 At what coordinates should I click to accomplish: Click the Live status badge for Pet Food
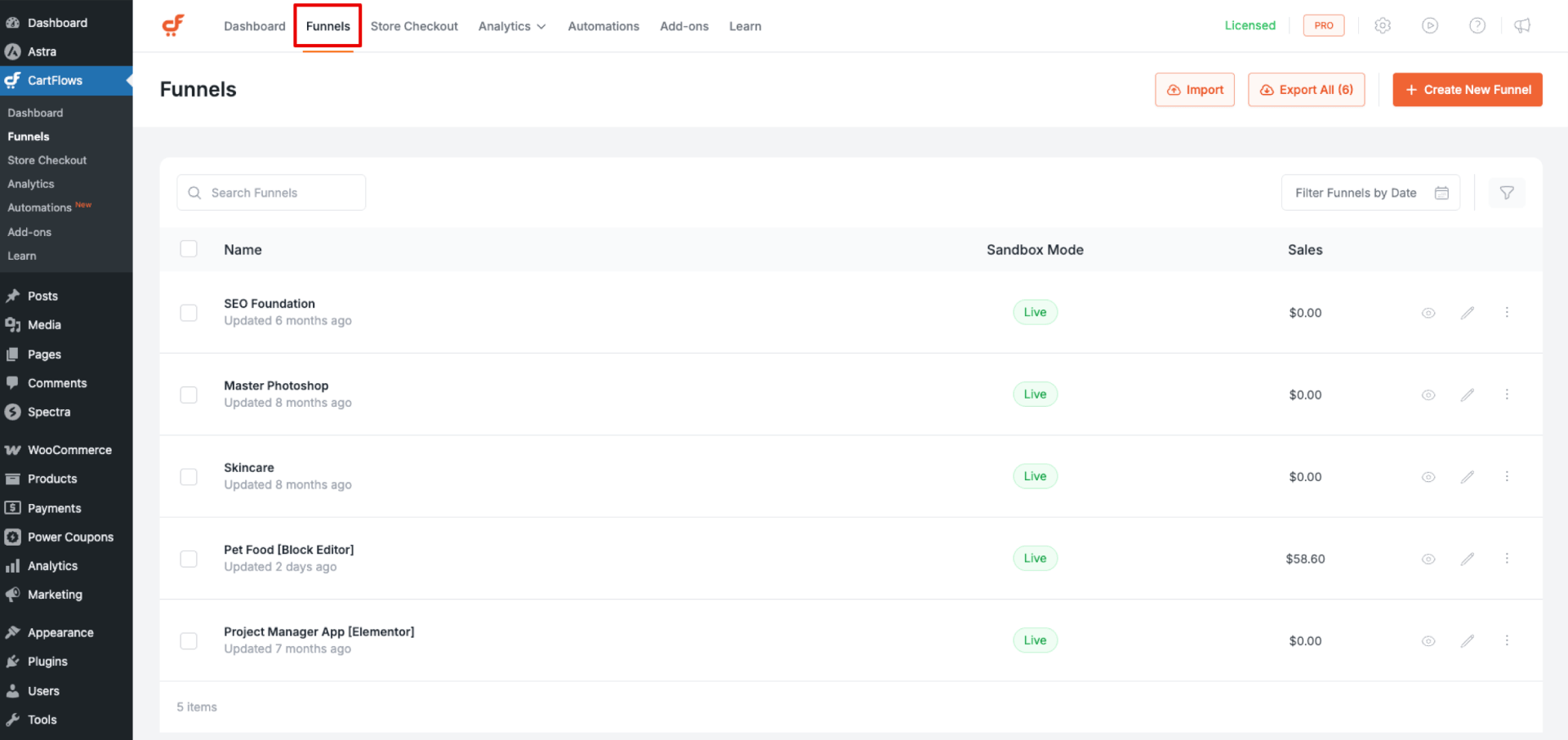pos(1035,559)
